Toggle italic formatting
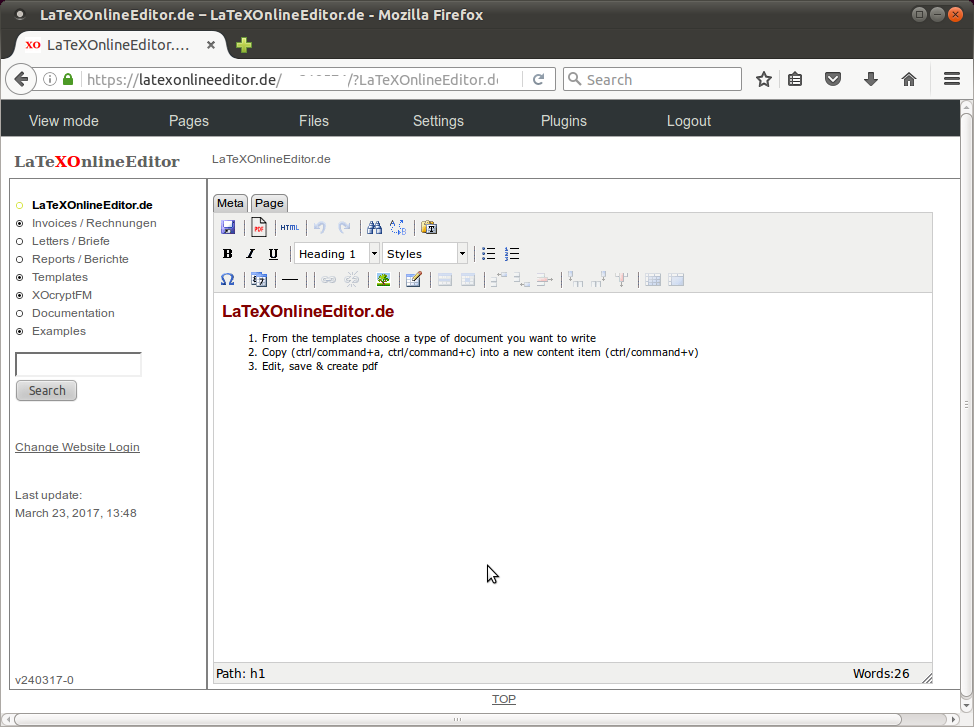974x727 pixels. coord(250,254)
